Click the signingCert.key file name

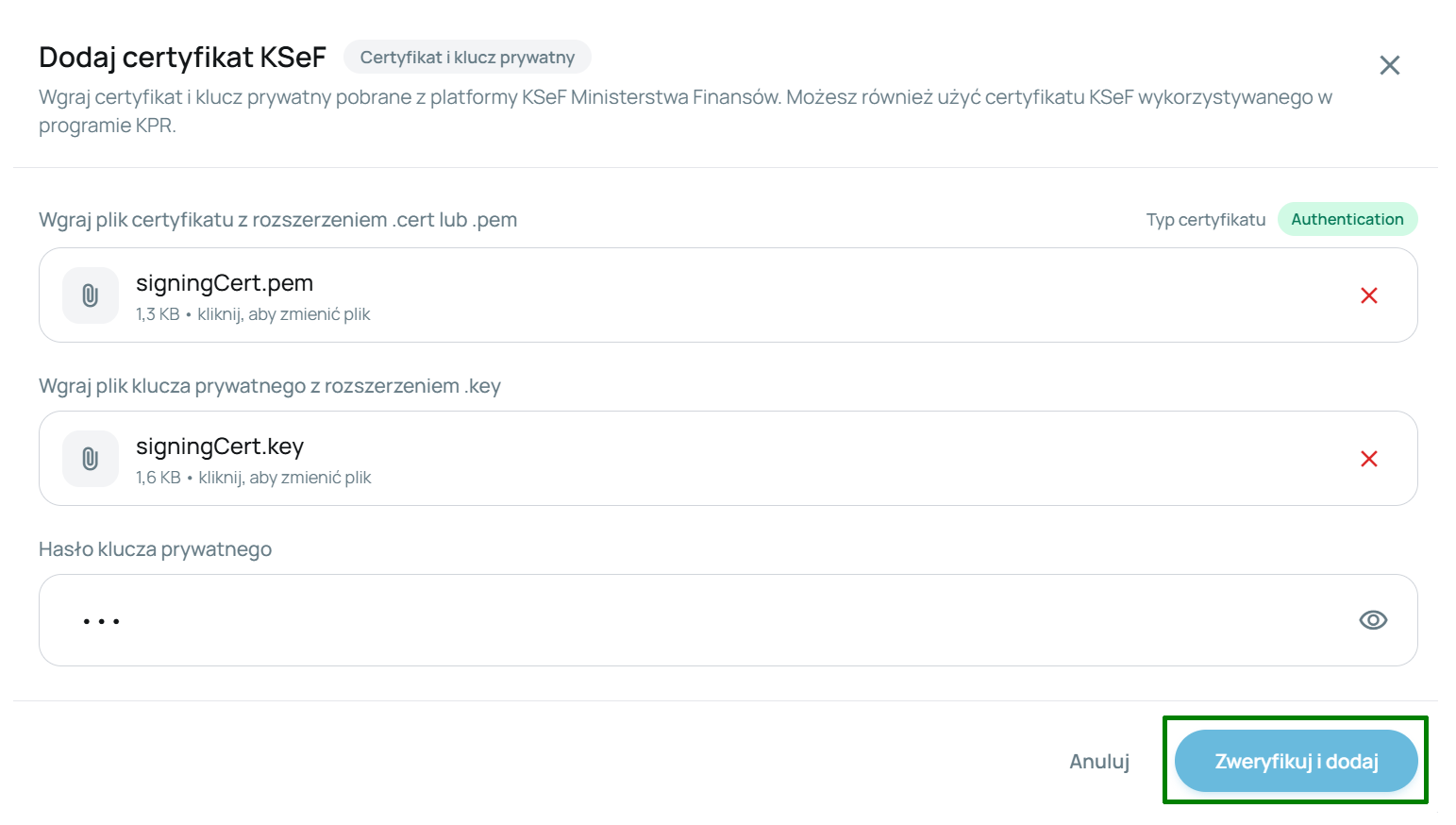[x=220, y=446]
